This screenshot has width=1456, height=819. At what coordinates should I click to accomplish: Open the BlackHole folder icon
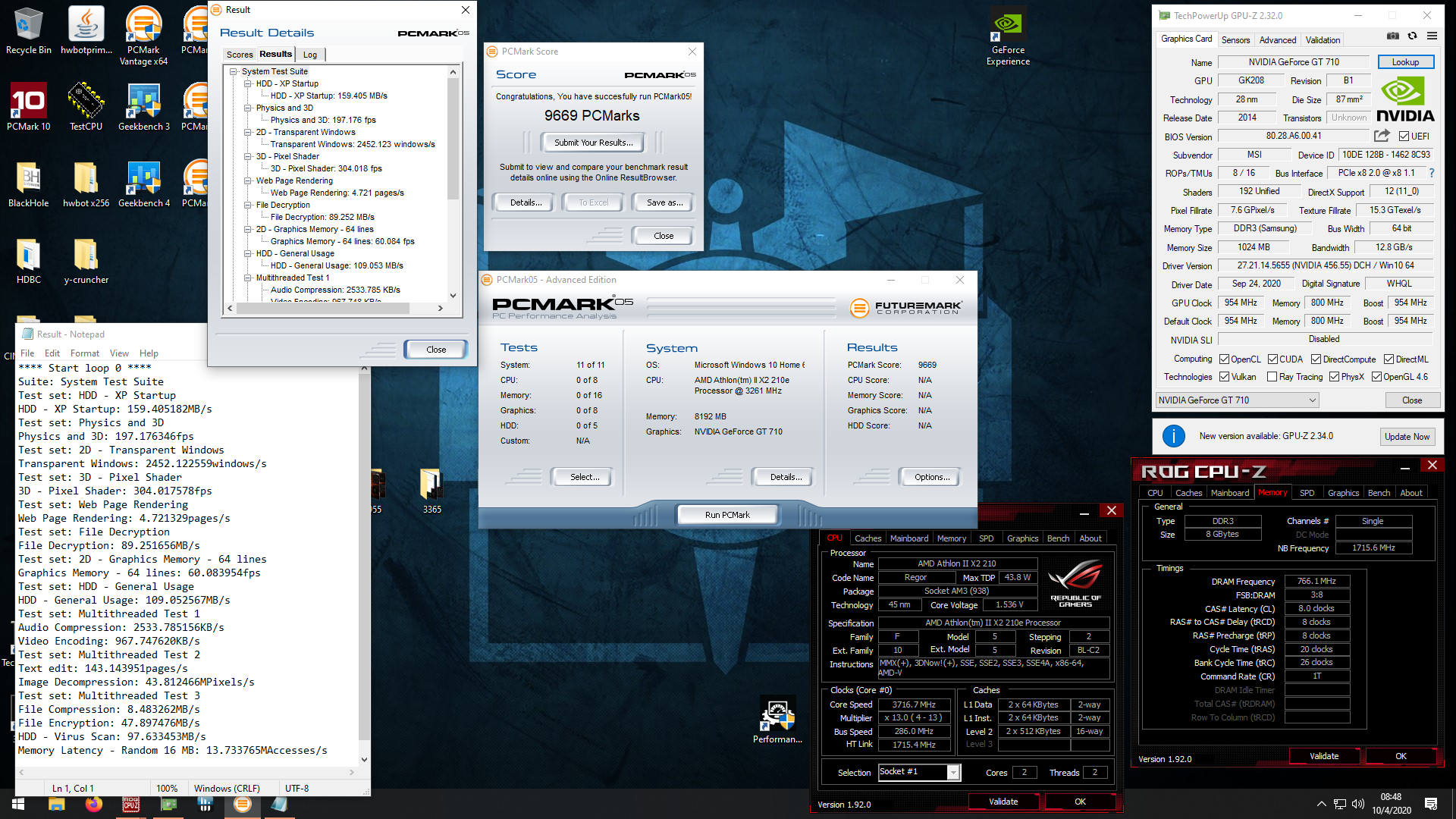(28, 184)
